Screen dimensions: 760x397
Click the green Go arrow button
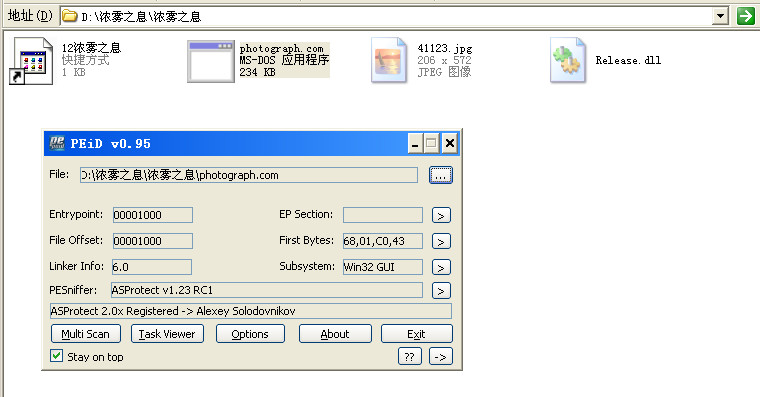click(x=745, y=16)
